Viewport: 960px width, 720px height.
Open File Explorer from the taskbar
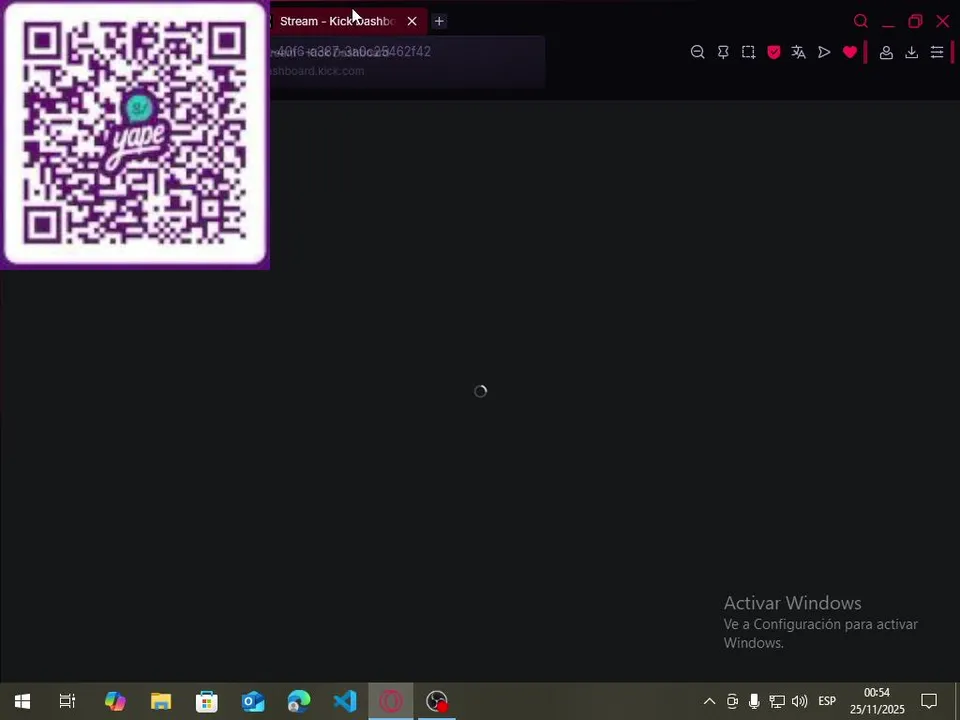pyautogui.click(x=161, y=701)
